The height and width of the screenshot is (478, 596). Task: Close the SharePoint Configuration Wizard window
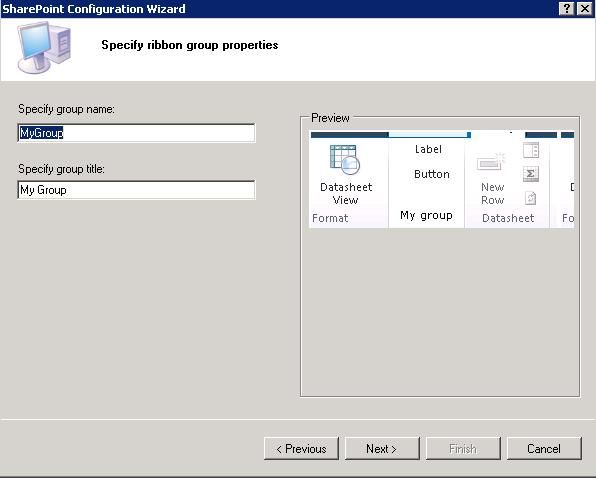[585, 8]
